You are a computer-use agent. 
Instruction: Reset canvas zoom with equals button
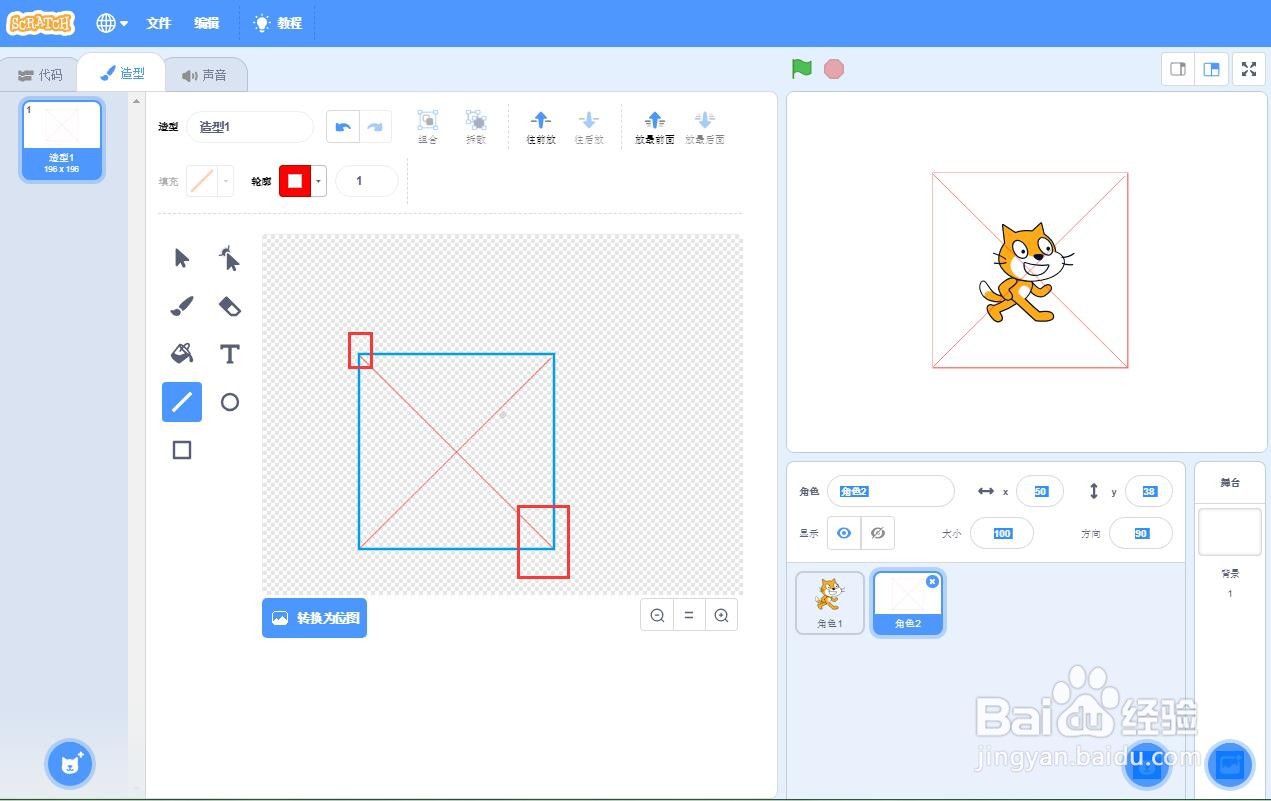click(x=689, y=615)
